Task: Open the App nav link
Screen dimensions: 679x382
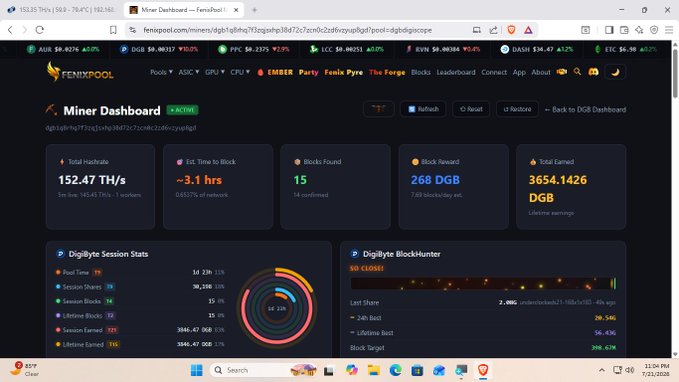Action: pos(519,72)
